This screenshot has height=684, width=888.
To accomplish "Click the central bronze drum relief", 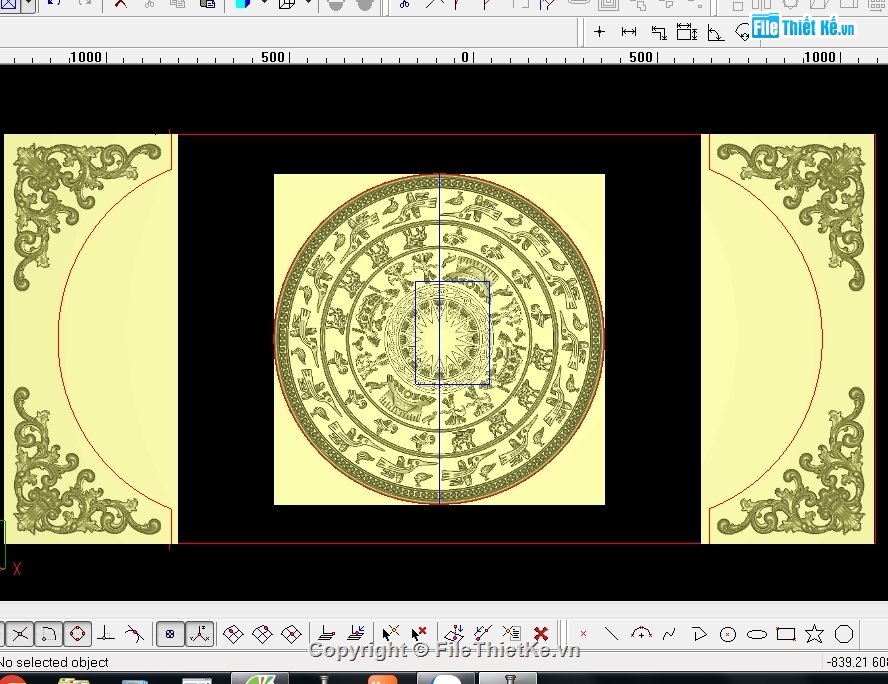I will (439, 339).
